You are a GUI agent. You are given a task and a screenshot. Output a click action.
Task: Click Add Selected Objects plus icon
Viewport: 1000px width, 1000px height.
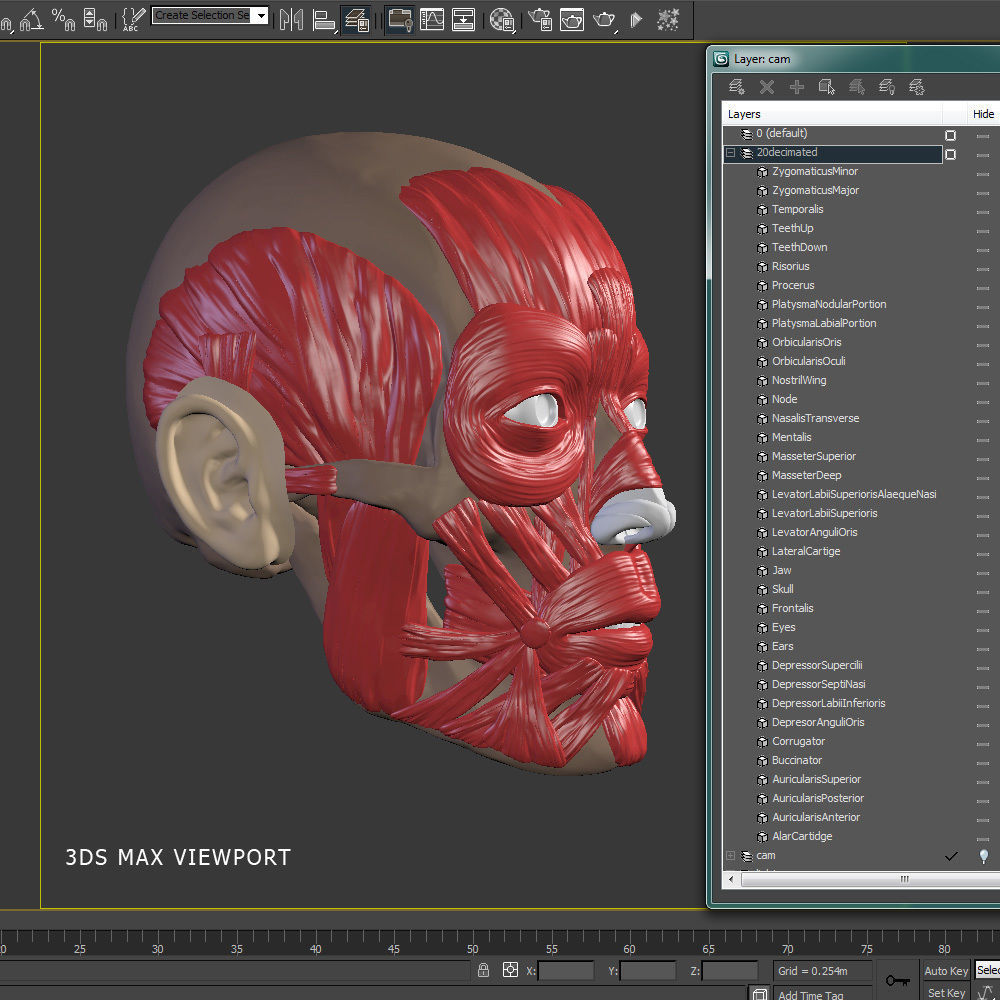[x=797, y=88]
